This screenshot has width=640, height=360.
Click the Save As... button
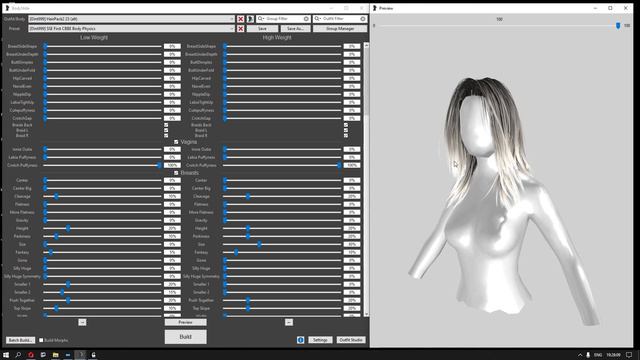click(x=295, y=29)
